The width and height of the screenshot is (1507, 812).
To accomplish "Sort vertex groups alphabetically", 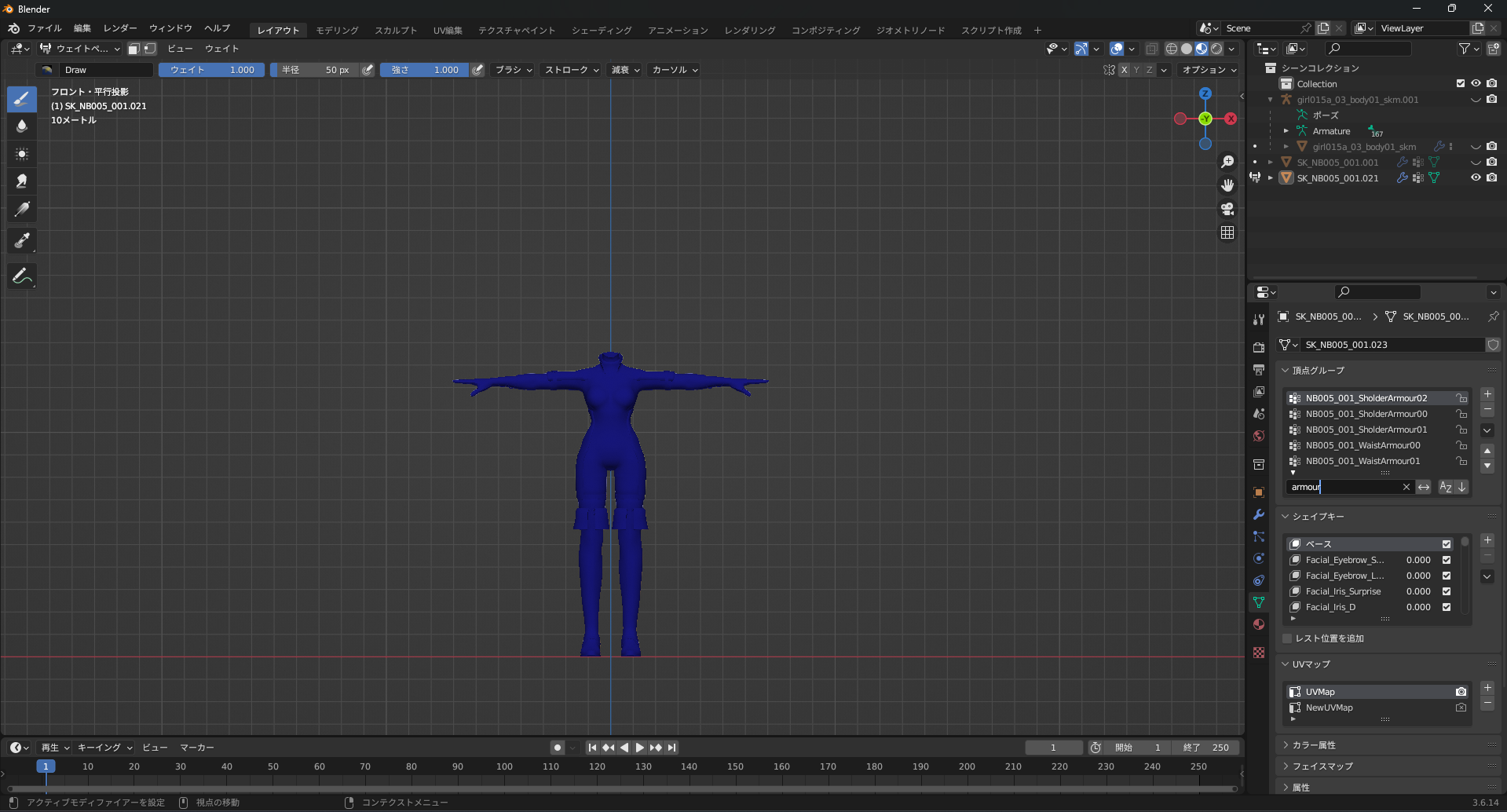I will click(1446, 487).
